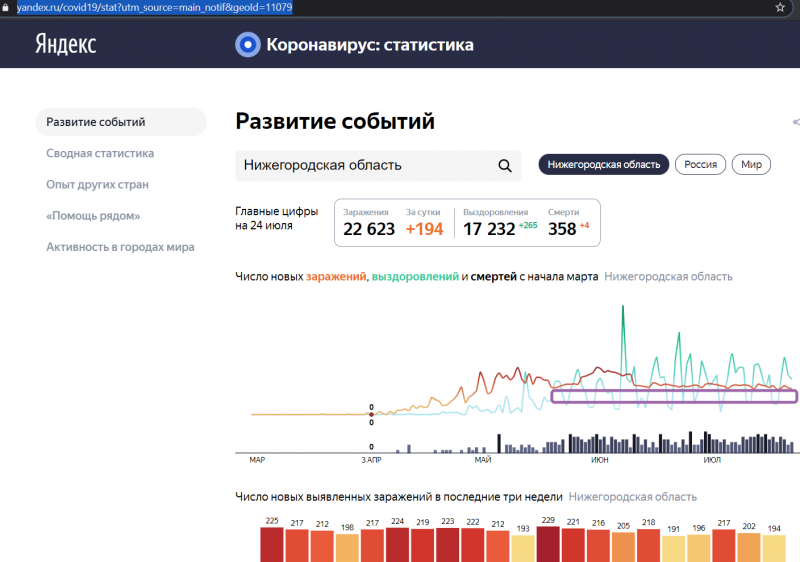Open the Яндекс logo link
The height and width of the screenshot is (562, 800).
(x=65, y=44)
